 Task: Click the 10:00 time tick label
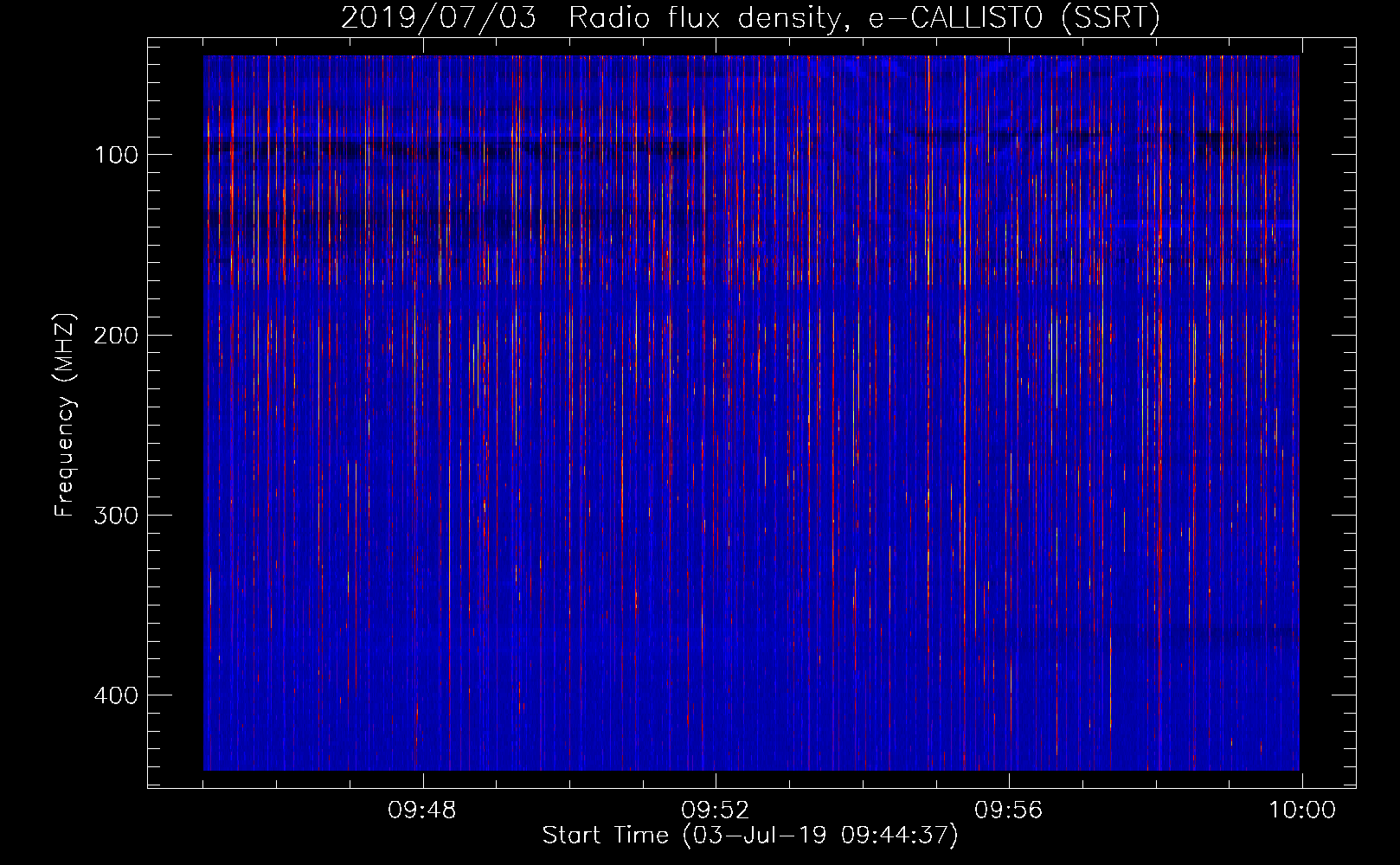click(x=1302, y=811)
